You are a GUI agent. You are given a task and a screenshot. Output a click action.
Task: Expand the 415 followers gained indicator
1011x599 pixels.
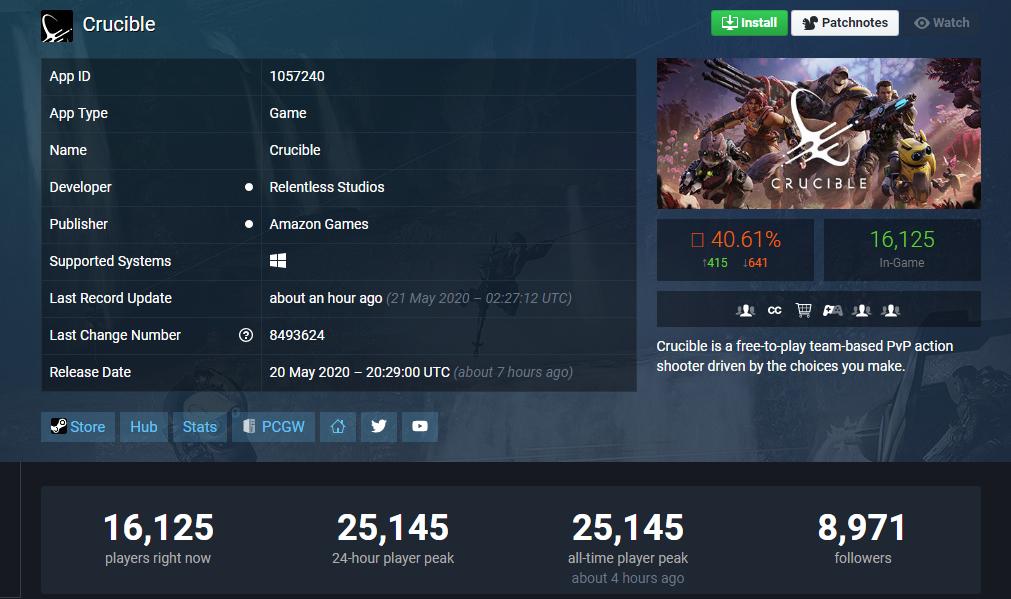[717, 261]
